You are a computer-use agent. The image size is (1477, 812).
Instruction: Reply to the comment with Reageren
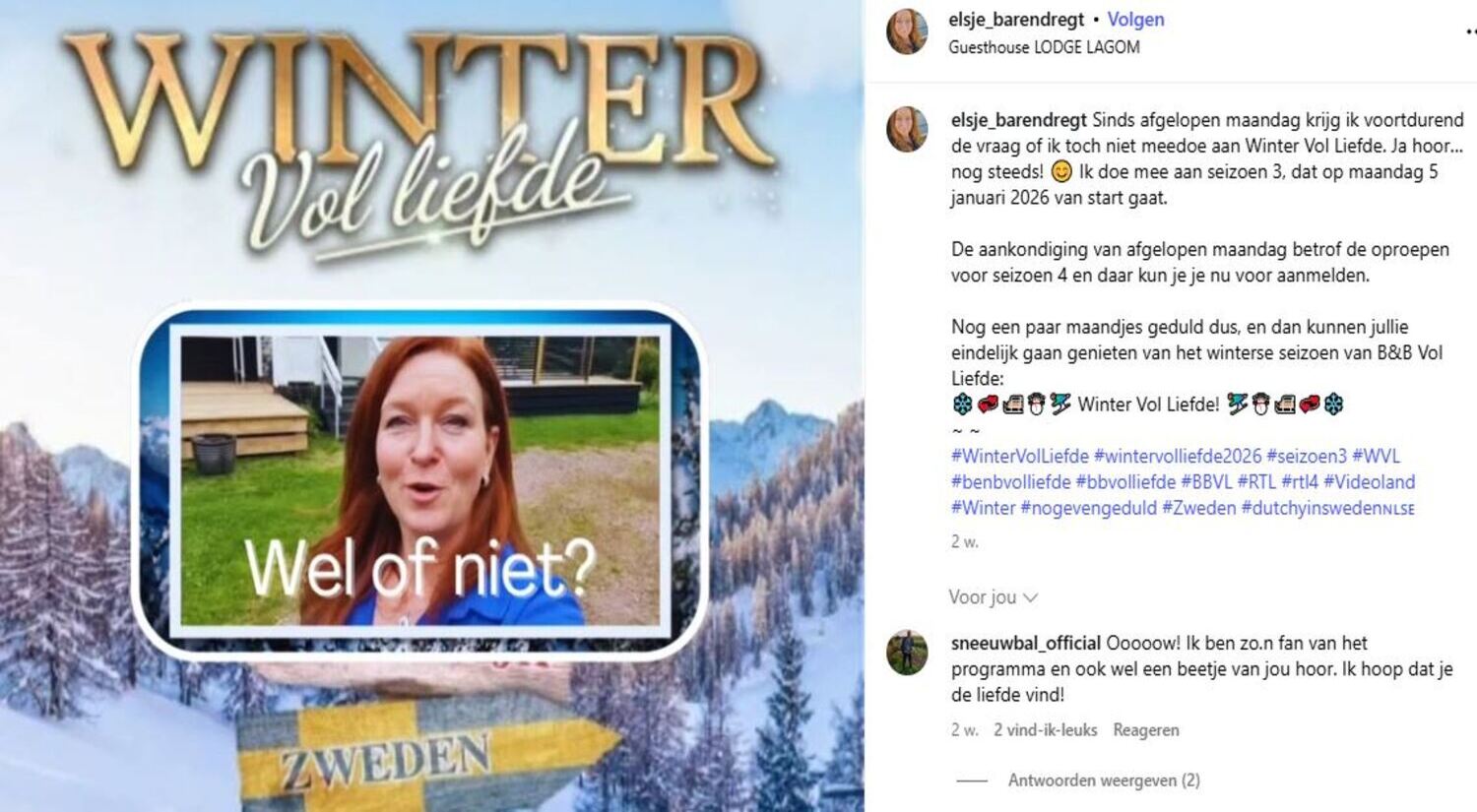1145,730
